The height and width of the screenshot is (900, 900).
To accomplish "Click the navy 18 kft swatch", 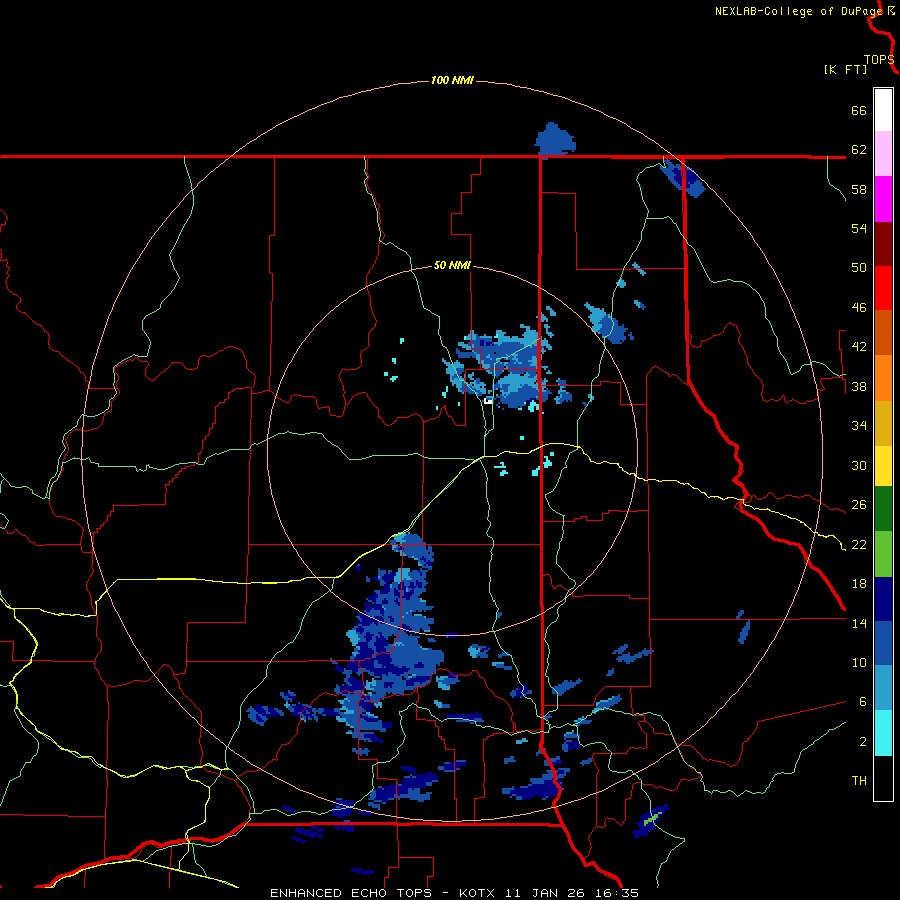I will pyautogui.click(x=883, y=599).
